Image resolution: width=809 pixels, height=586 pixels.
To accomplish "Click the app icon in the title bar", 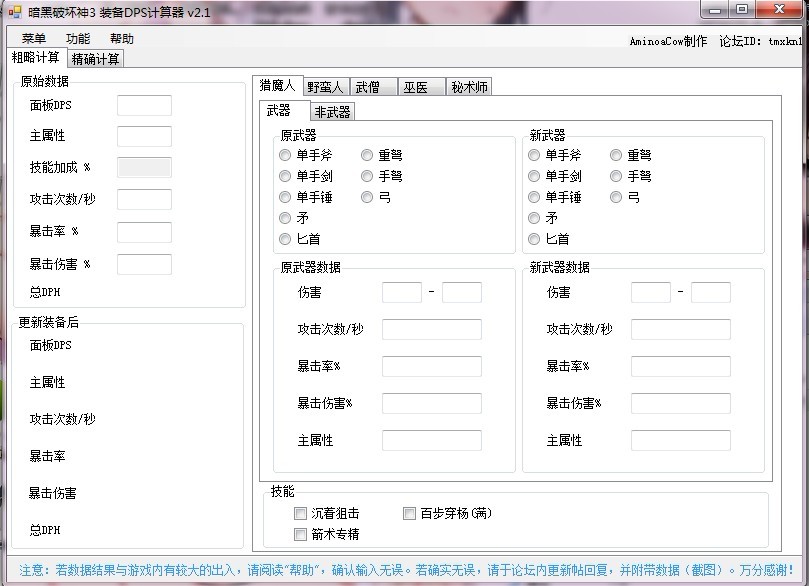I will pyautogui.click(x=13, y=11).
